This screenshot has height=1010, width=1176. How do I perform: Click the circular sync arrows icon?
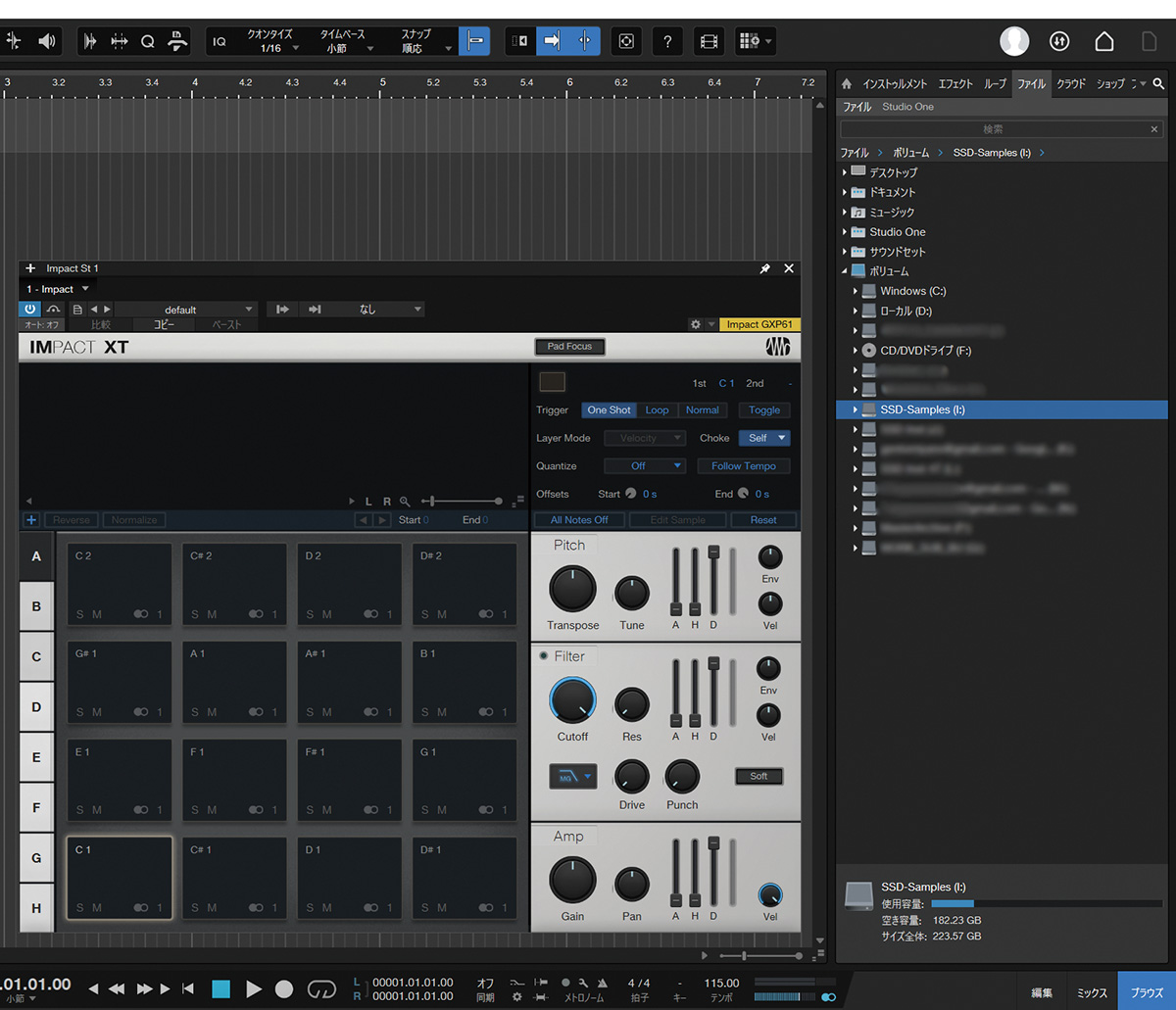(1059, 41)
